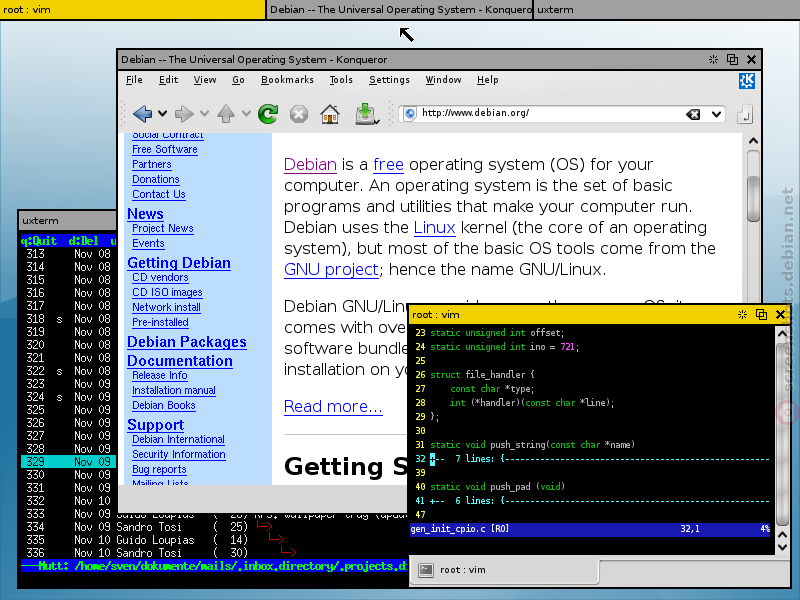Open the 'Bug reports' link
800x600 pixels.
[x=159, y=469]
